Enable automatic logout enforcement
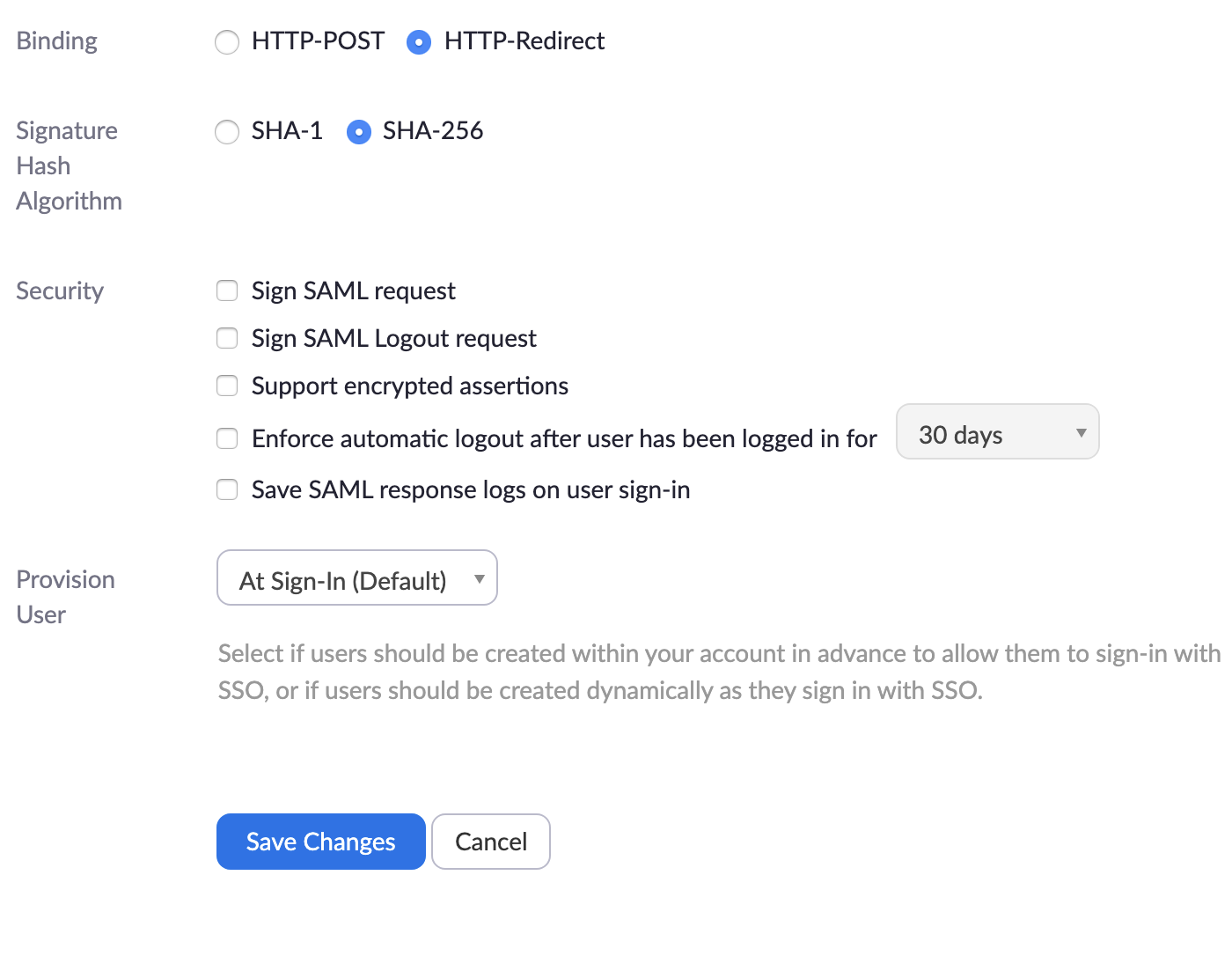The height and width of the screenshot is (956, 1232). (x=227, y=438)
